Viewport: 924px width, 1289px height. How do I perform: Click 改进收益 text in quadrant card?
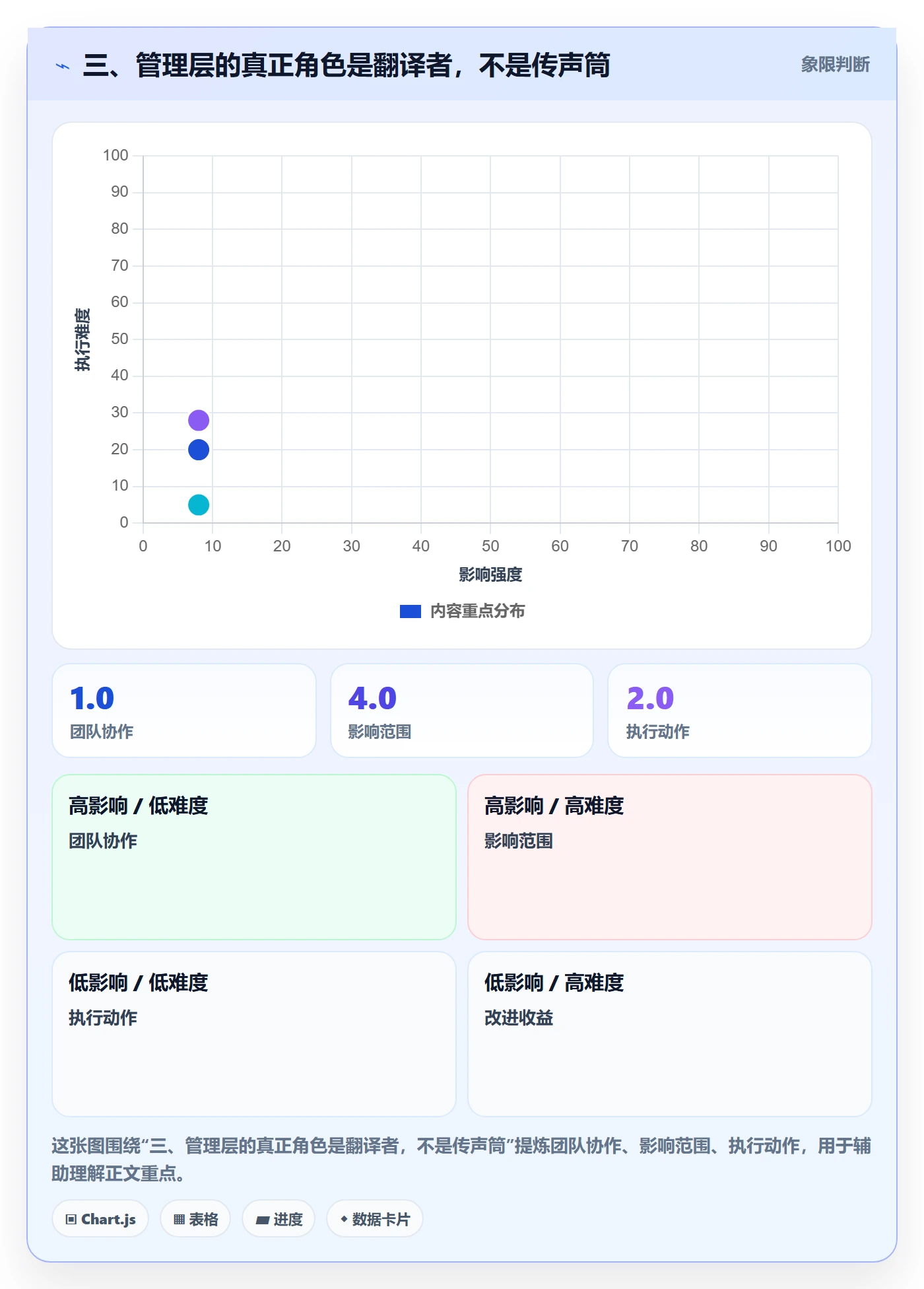(519, 1018)
